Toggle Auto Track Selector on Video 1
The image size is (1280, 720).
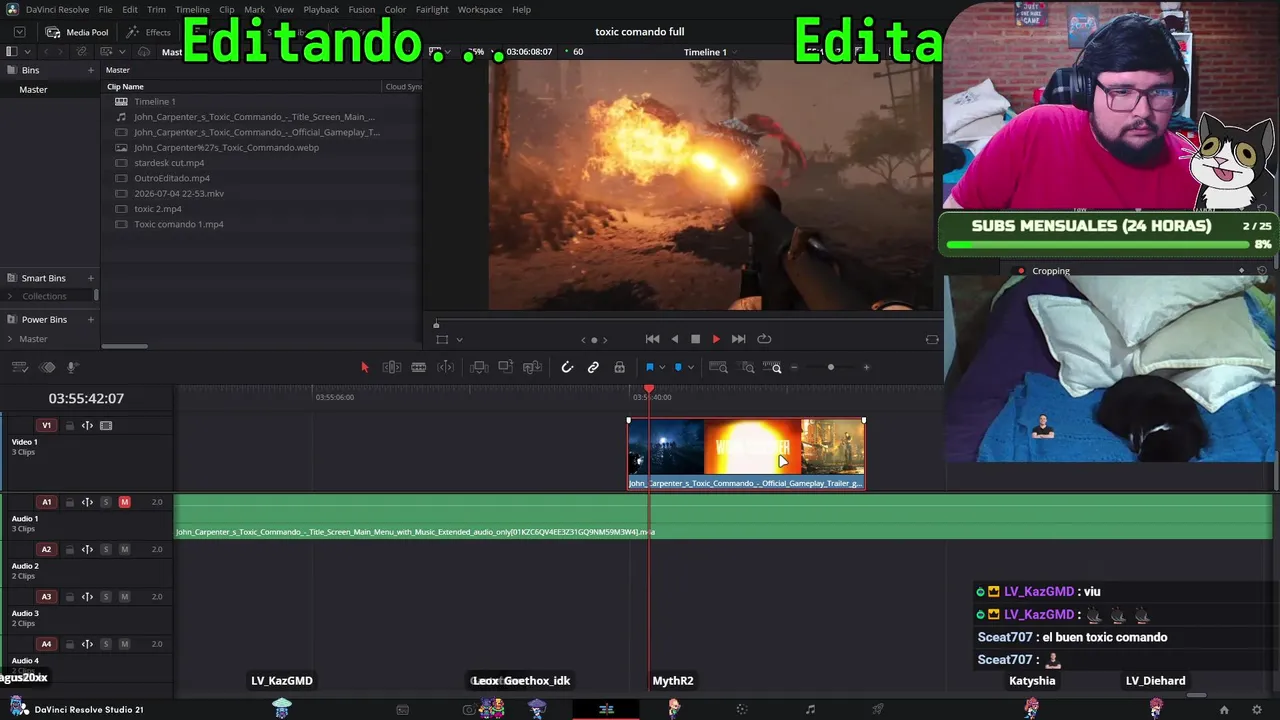pyautogui.click(x=87, y=426)
